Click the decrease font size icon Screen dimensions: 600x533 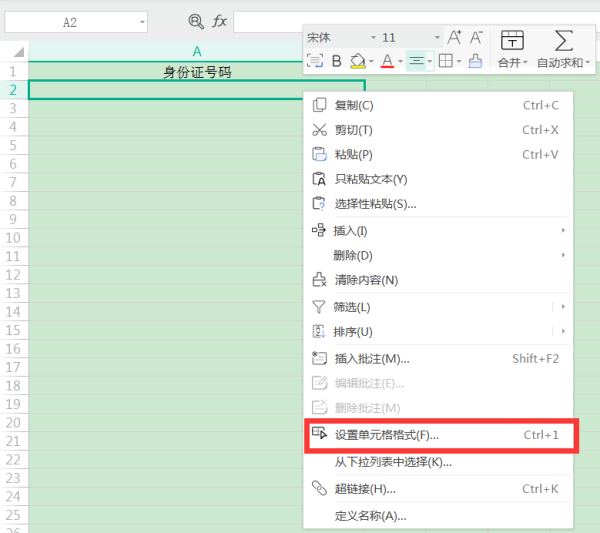(476, 37)
